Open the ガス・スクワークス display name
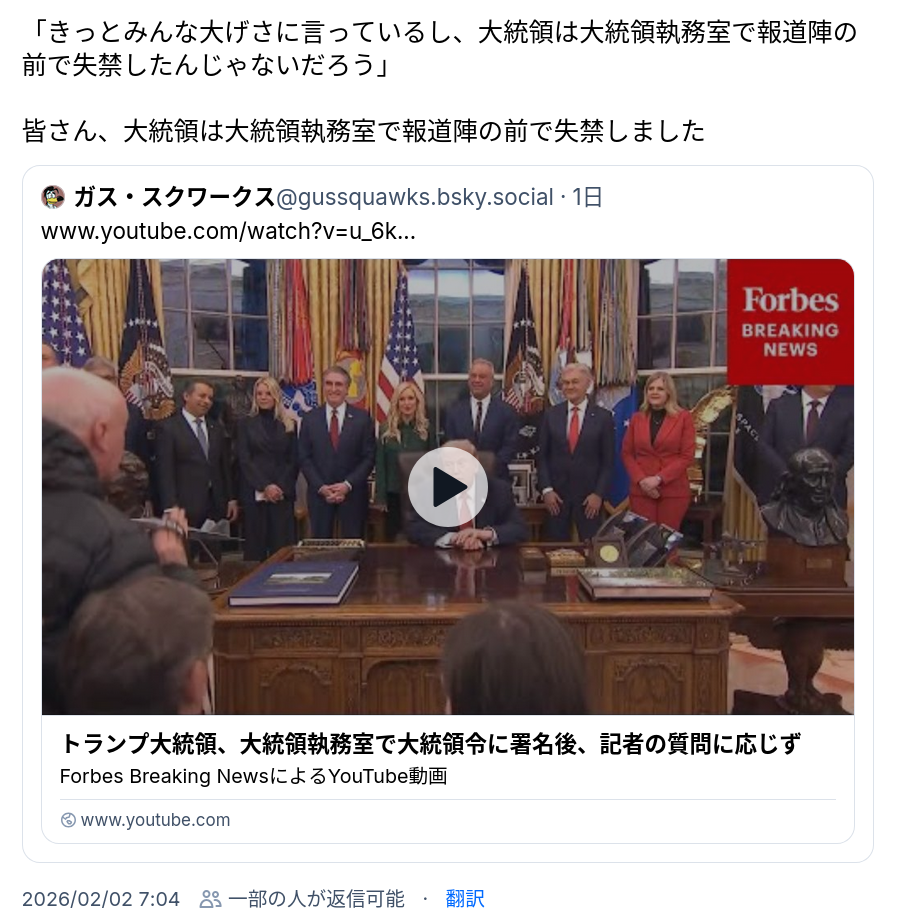This screenshot has height=924, width=897. pyautogui.click(x=174, y=197)
